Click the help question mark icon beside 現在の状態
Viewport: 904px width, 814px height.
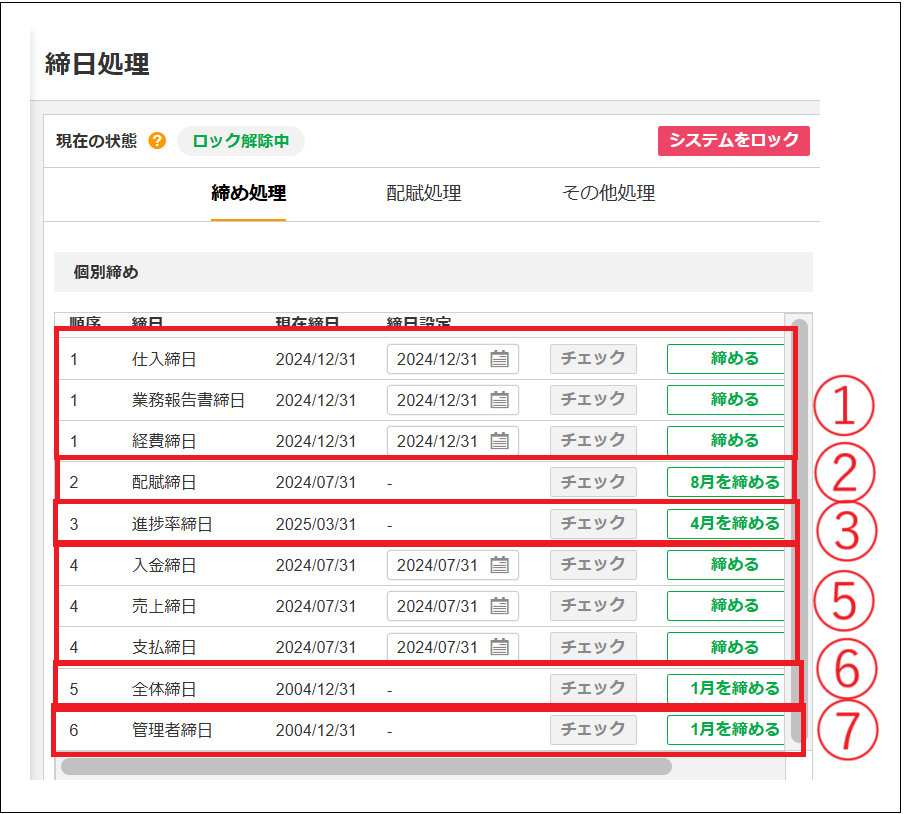pyautogui.click(x=157, y=141)
